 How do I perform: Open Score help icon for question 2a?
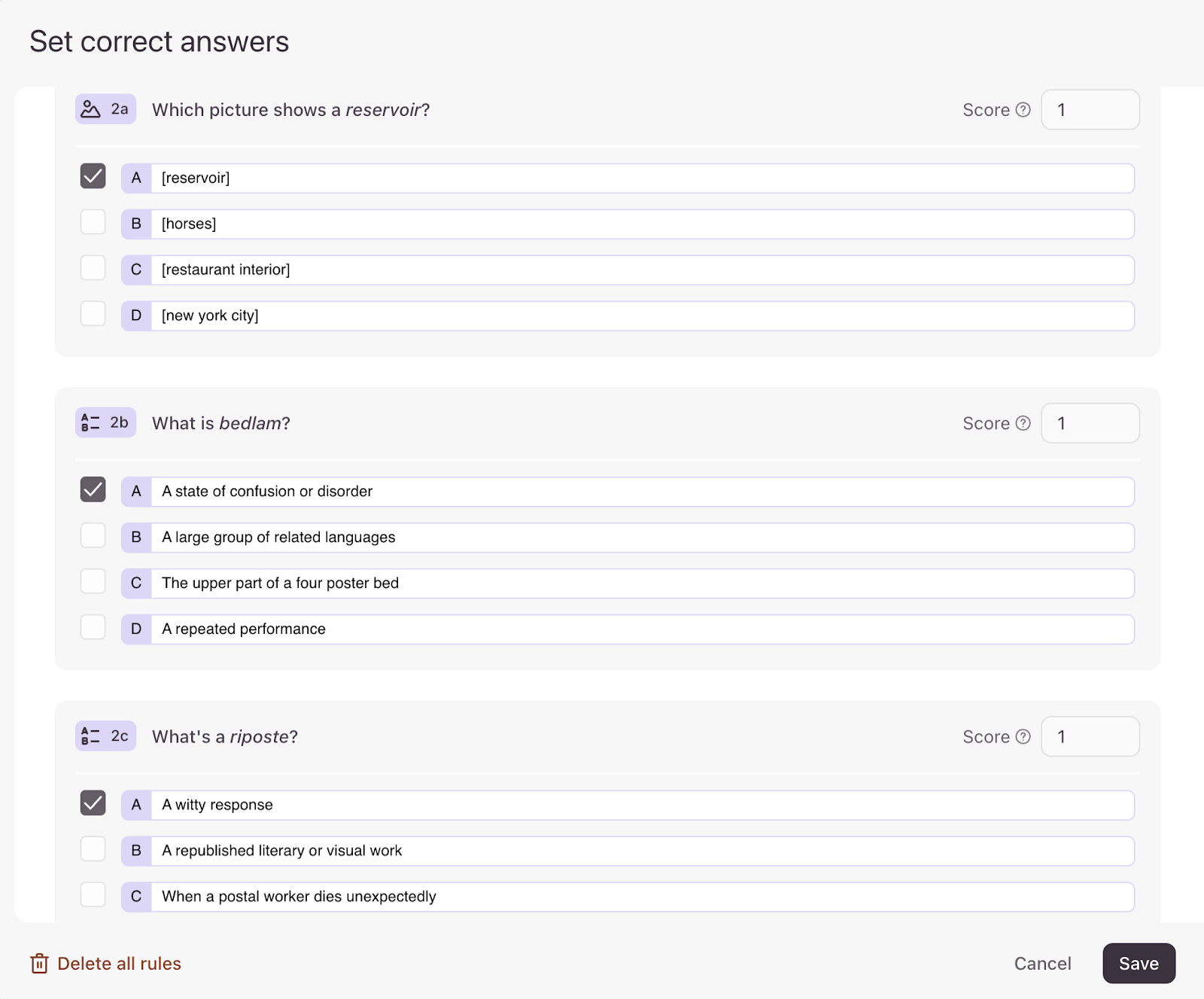1023,110
